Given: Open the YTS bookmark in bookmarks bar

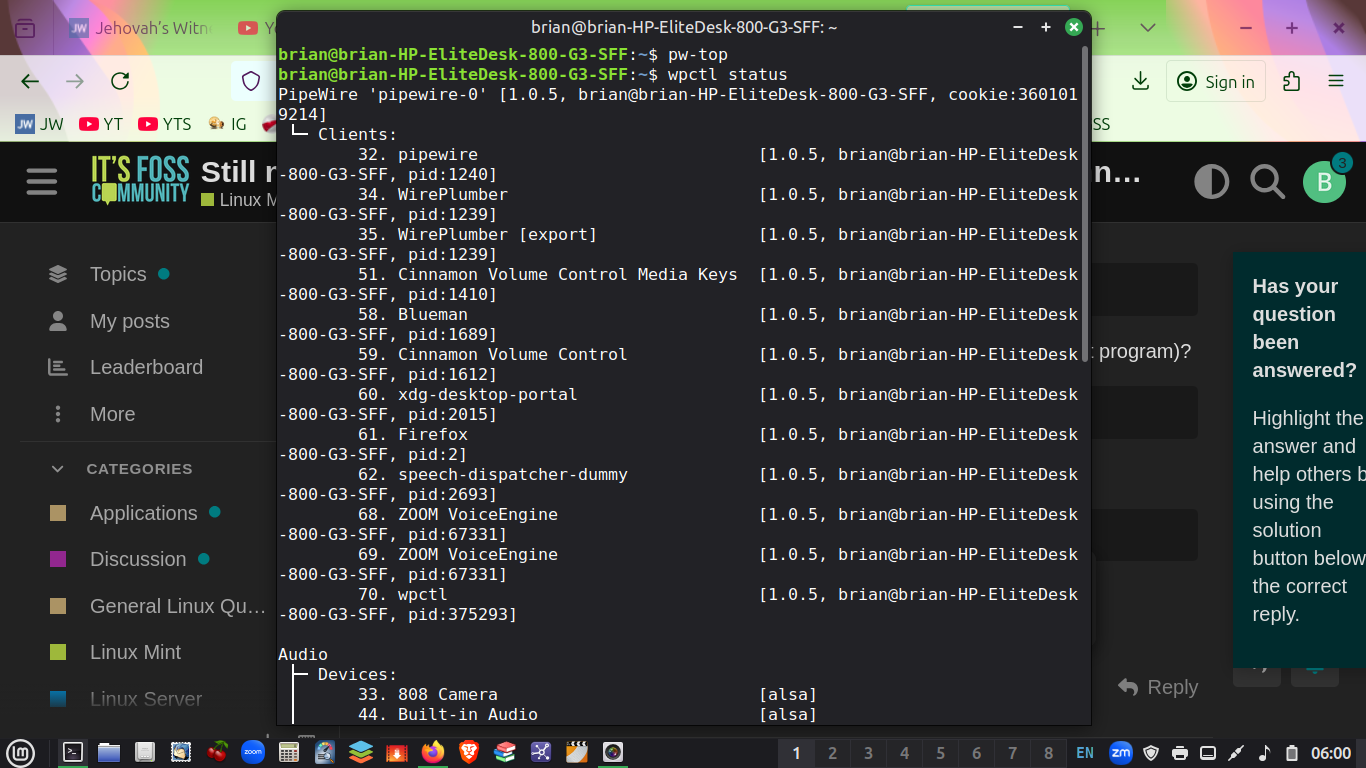Looking at the screenshot, I should pos(165,124).
